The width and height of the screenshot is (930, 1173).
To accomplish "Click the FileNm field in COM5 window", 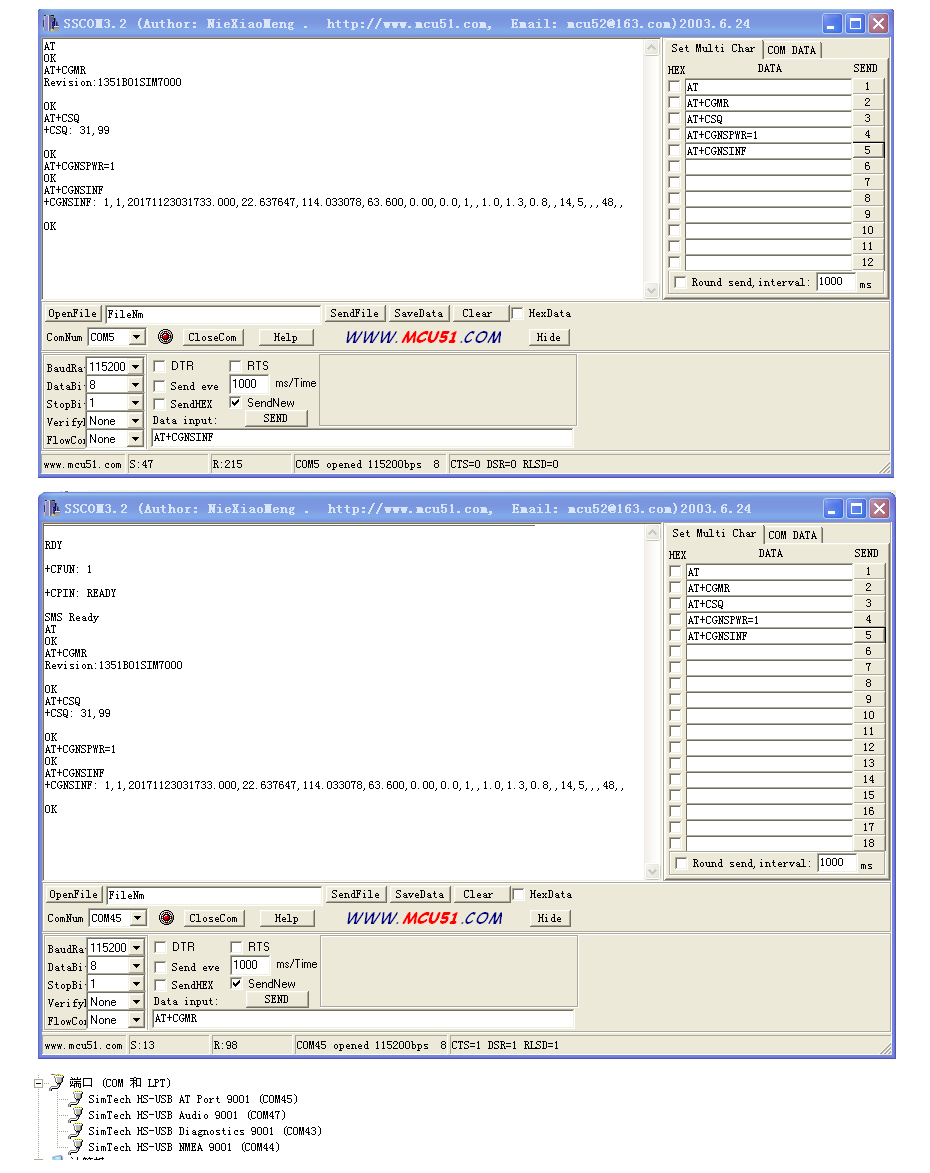I will (x=212, y=314).
